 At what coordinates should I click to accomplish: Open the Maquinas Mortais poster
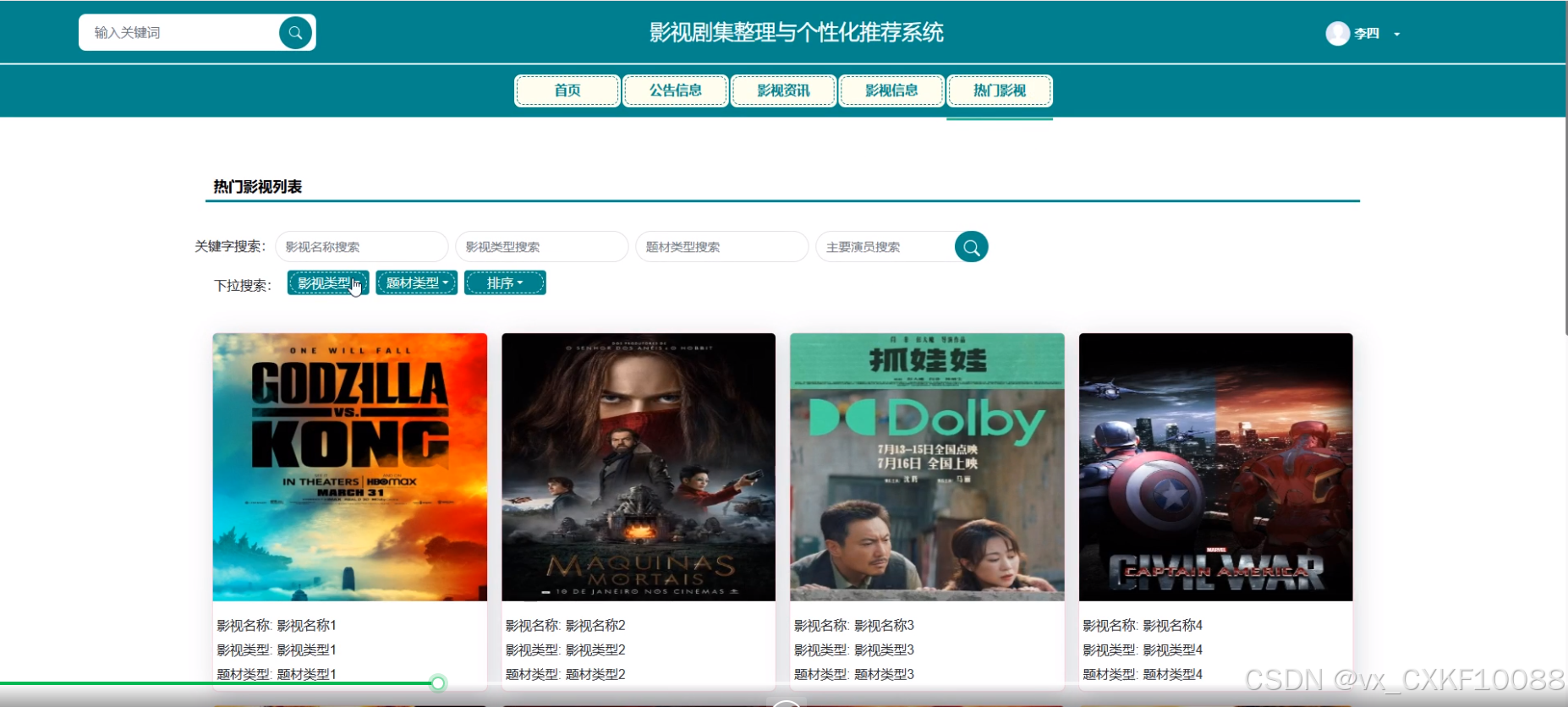(x=639, y=467)
